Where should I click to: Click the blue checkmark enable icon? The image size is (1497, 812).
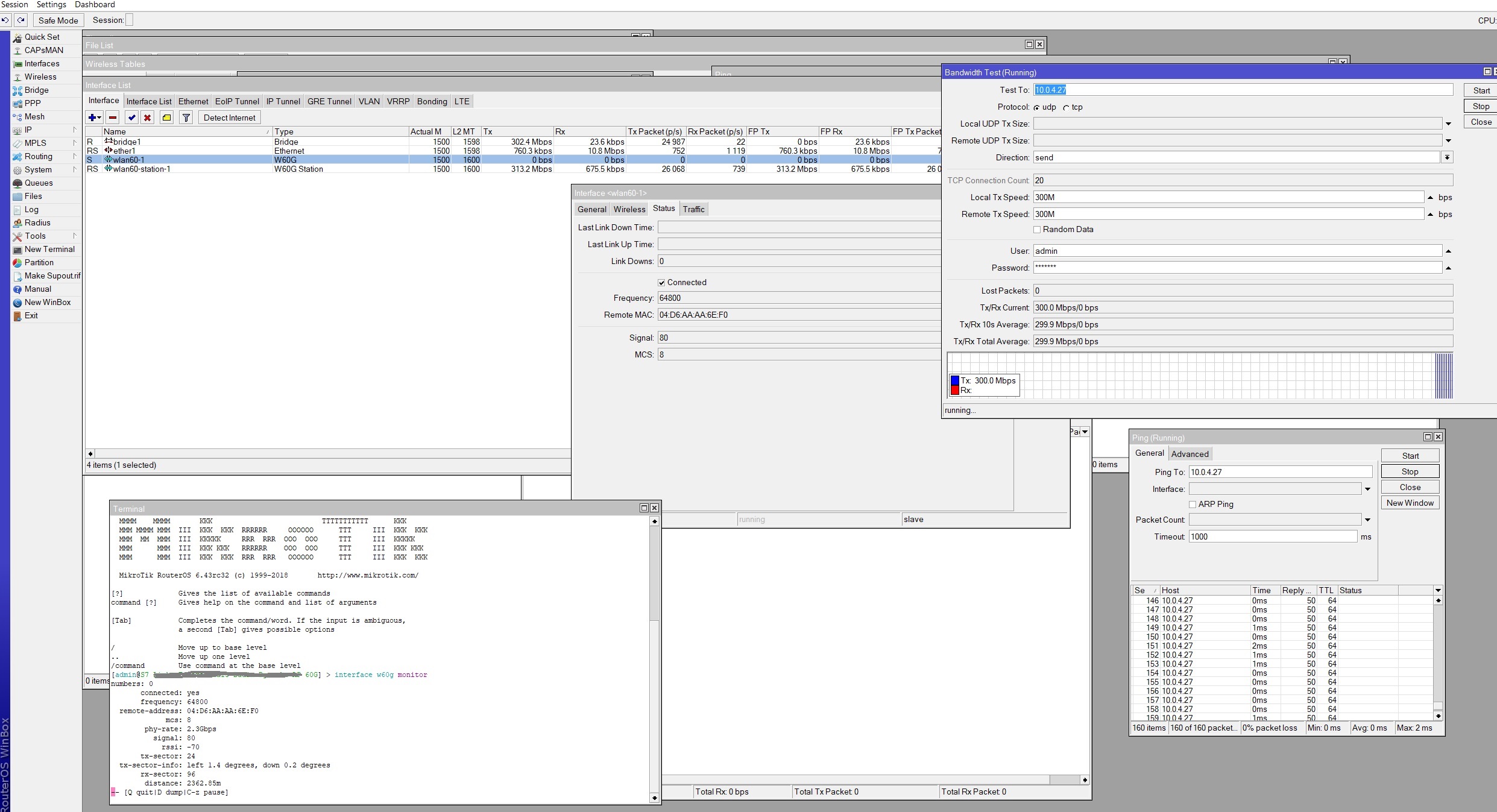[131, 118]
